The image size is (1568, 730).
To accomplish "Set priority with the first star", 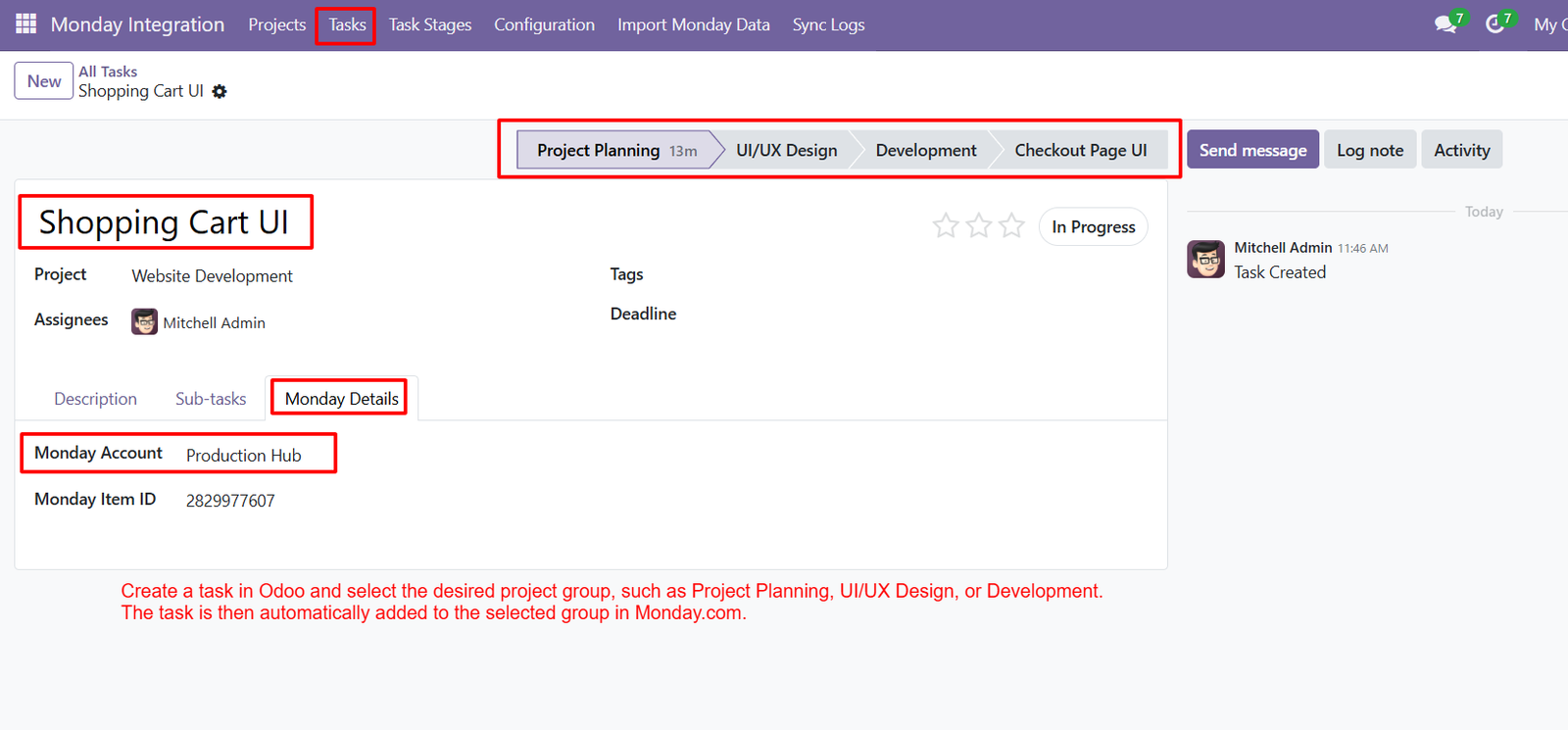I will (x=946, y=226).
